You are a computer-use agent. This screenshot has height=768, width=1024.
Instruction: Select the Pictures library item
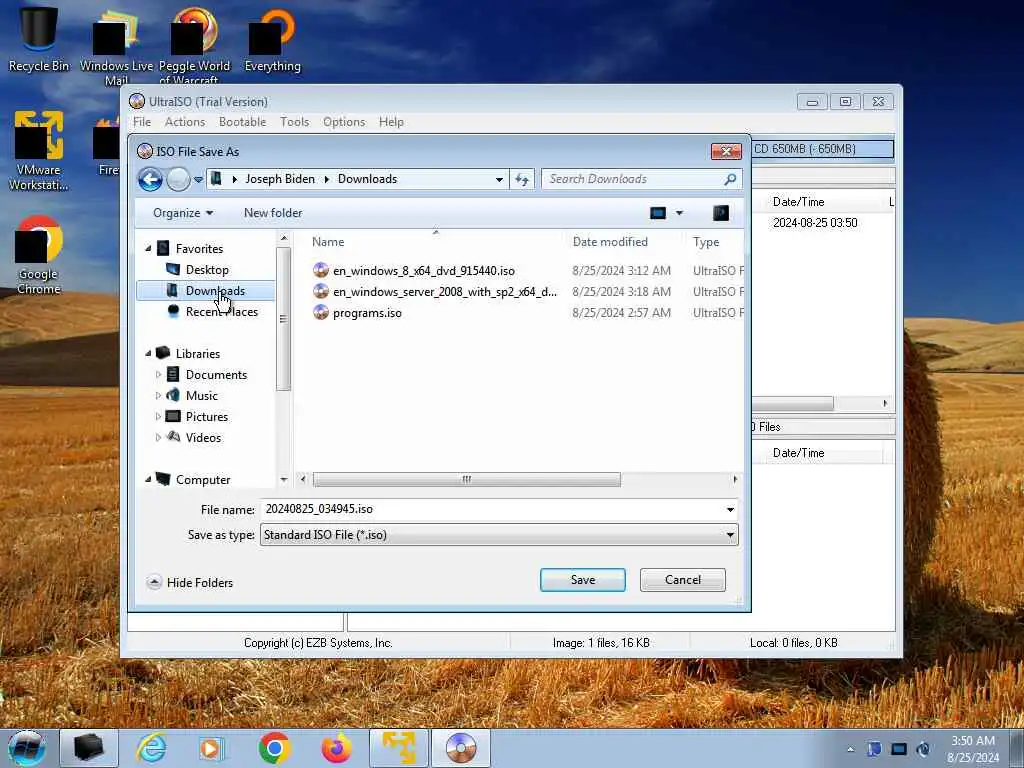[x=206, y=417]
